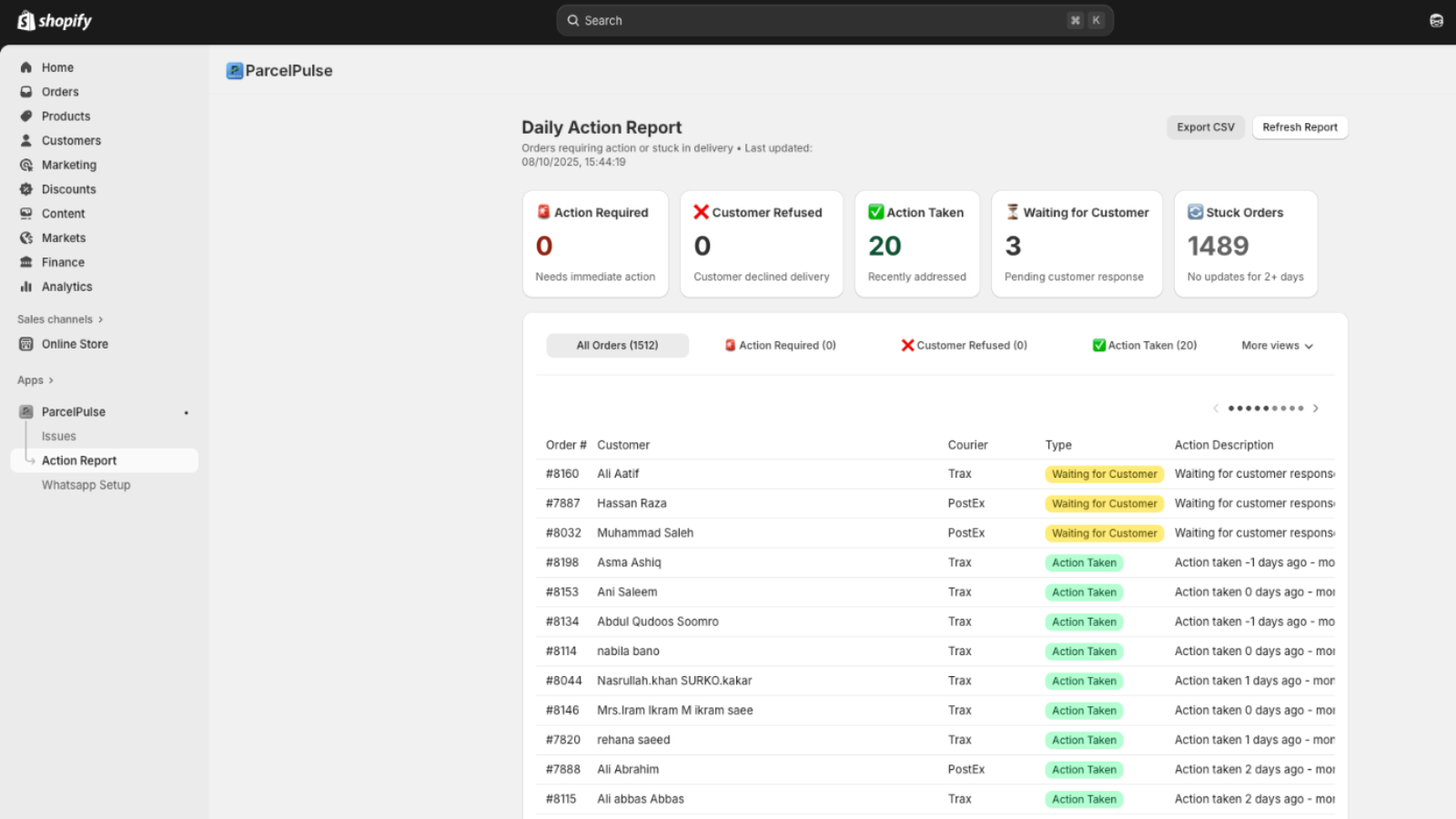Select the Customer Refused (0) tab
Image resolution: width=1456 pixels, height=819 pixels.
coord(964,346)
